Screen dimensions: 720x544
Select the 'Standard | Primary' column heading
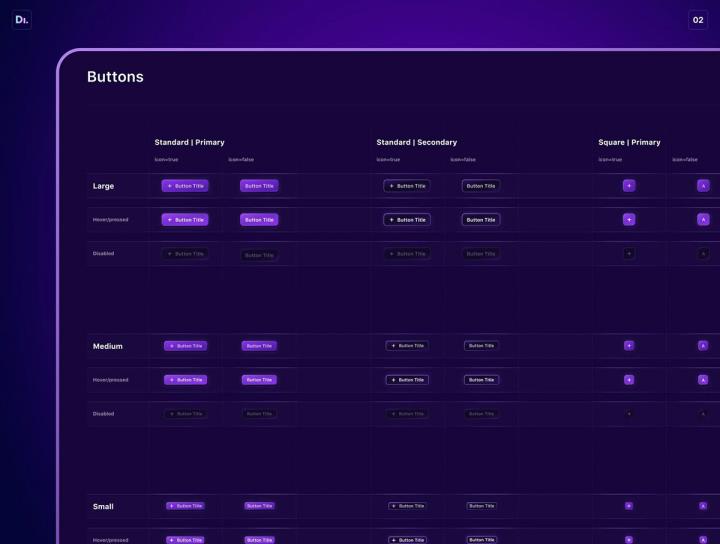coord(189,142)
